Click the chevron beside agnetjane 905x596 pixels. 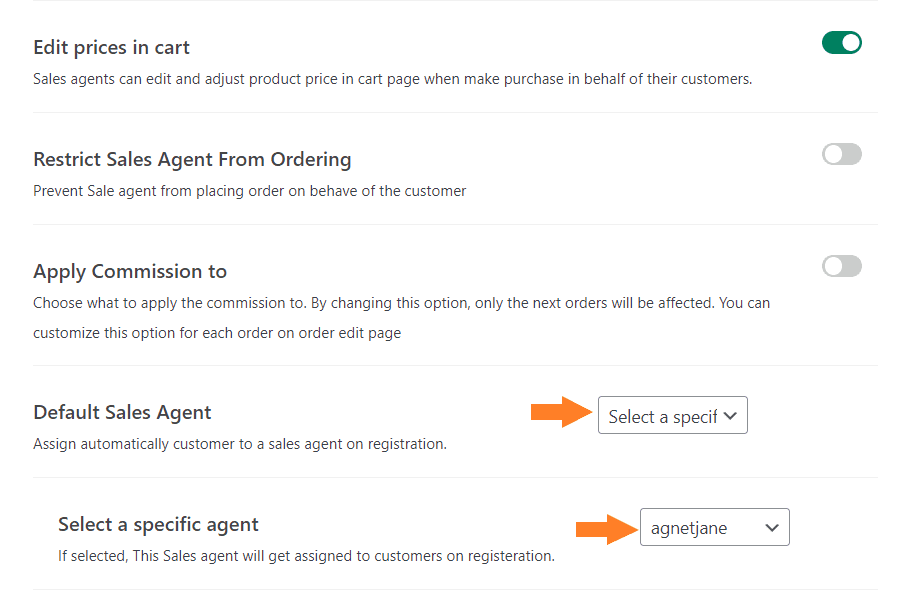pyautogui.click(x=772, y=527)
